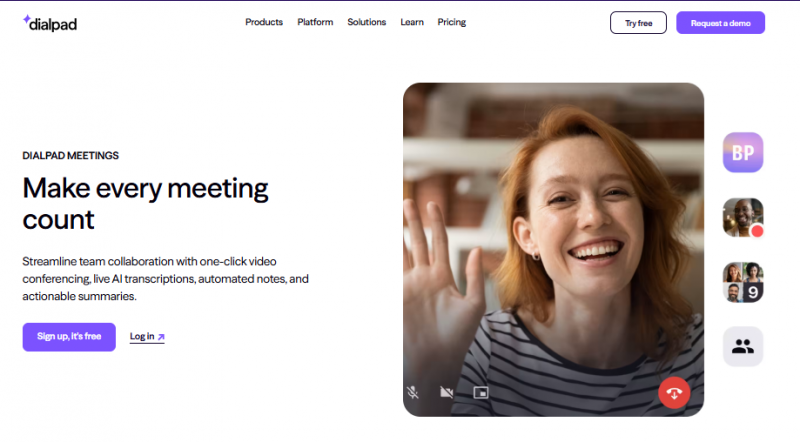800x442 pixels.
Task: Follow the Log in link
Action: 142,337
